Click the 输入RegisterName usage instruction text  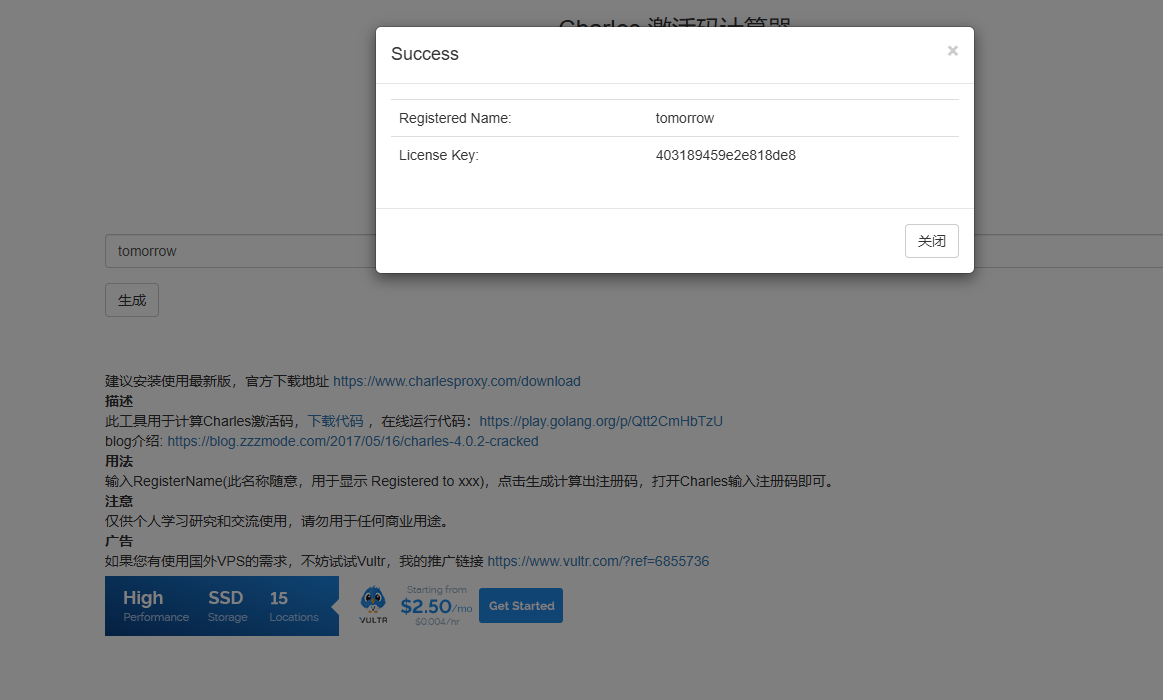point(472,481)
